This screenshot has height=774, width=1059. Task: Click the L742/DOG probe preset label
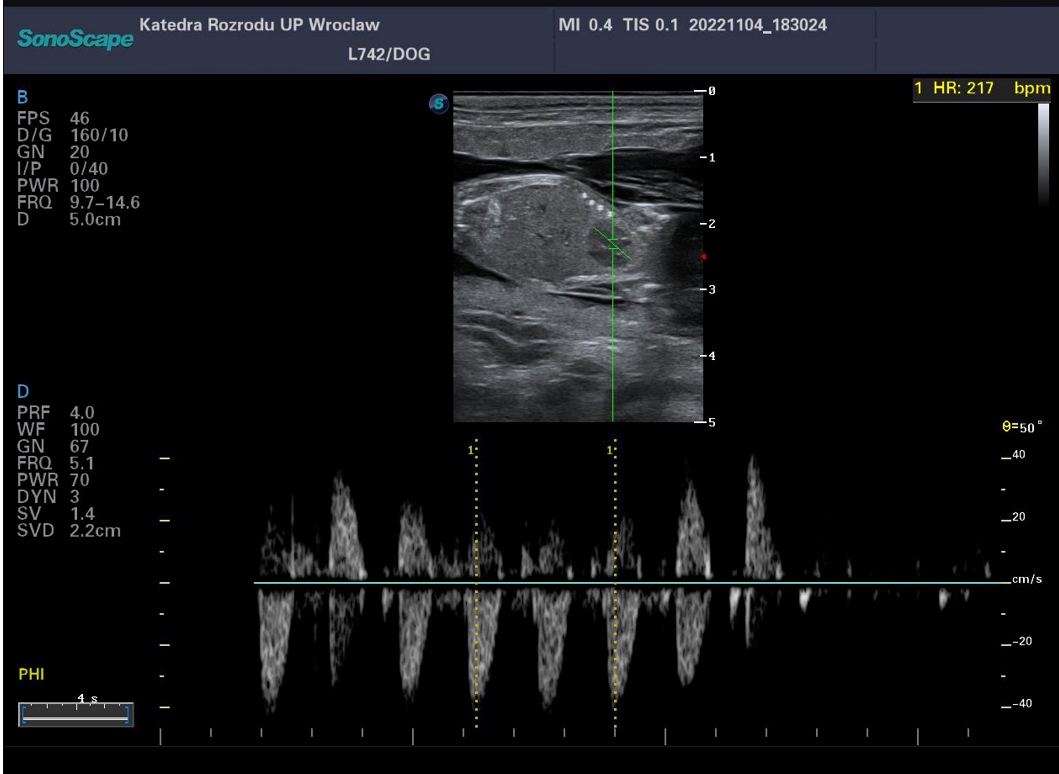(389, 55)
